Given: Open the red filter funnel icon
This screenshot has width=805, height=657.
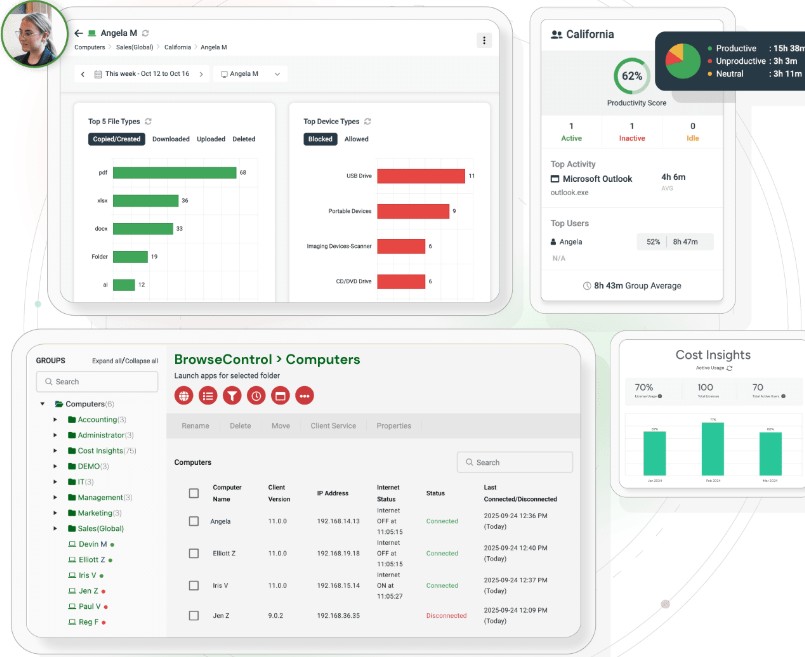Looking at the screenshot, I should pyautogui.click(x=232, y=395).
